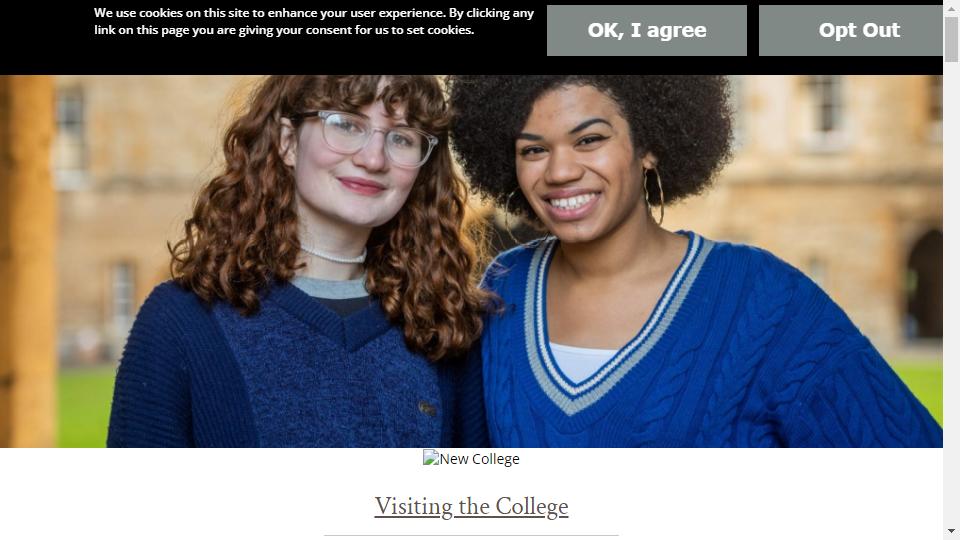Click the hero photo of two students

point(471,261)
